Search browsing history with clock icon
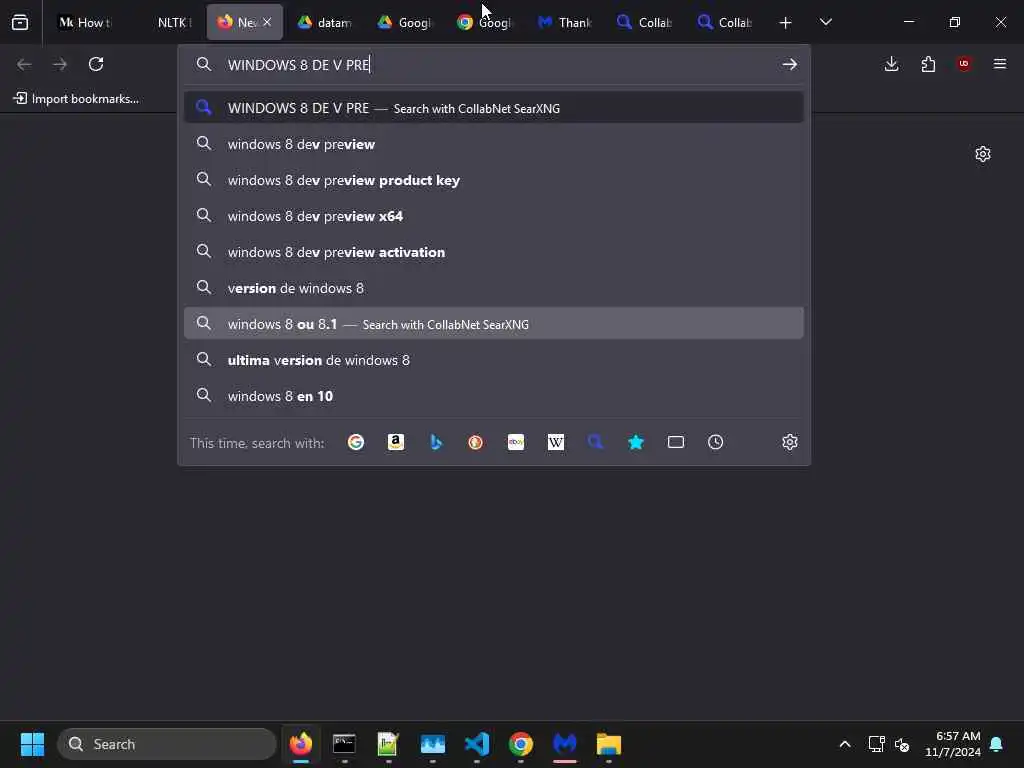 716,443
